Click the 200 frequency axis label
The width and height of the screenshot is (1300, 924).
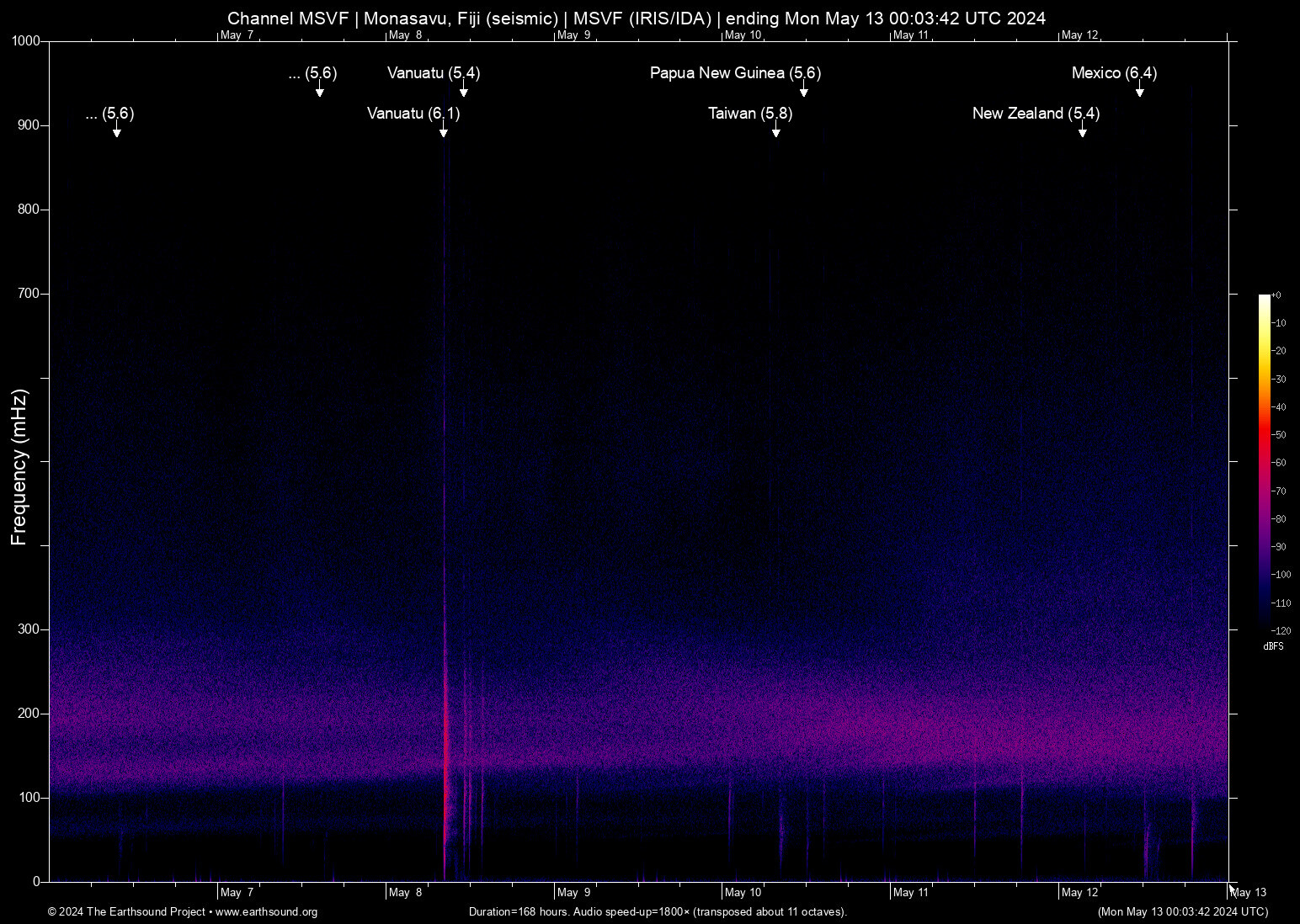[x=29, y=714]
